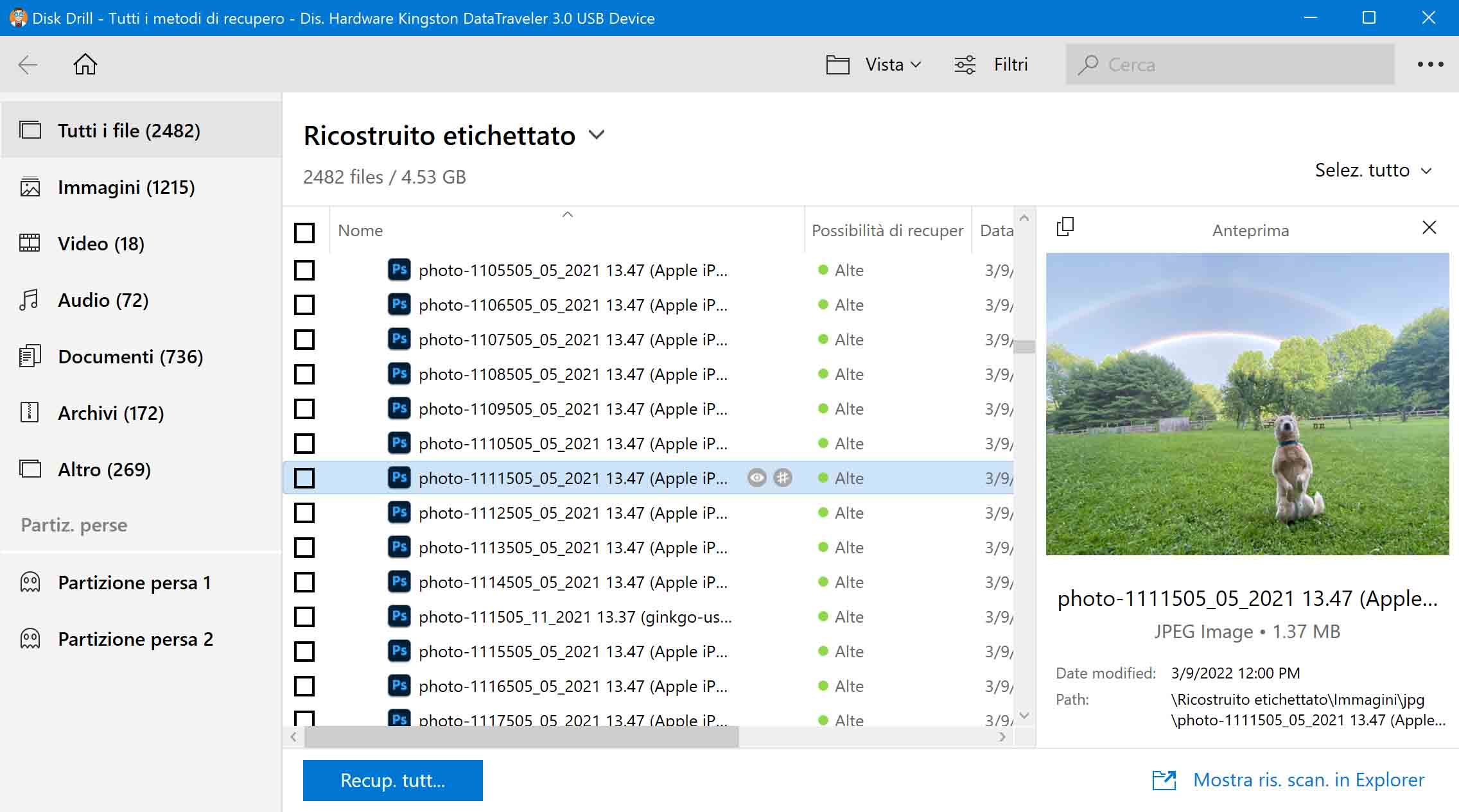This screenshot has width=1459, height=812.
Task: Click the Audio music note icon
Action: [29, 300]
